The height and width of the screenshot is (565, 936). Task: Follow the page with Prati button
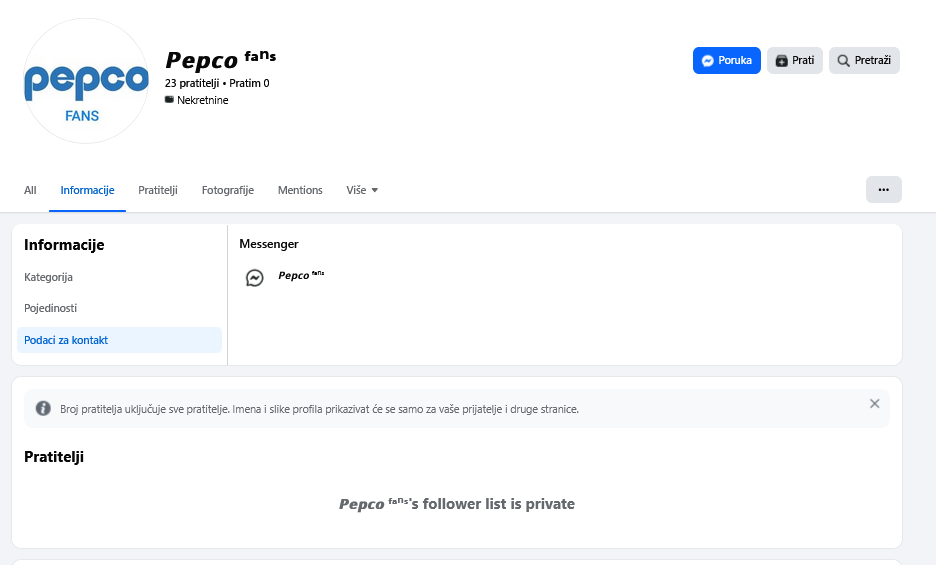(795, 60)
